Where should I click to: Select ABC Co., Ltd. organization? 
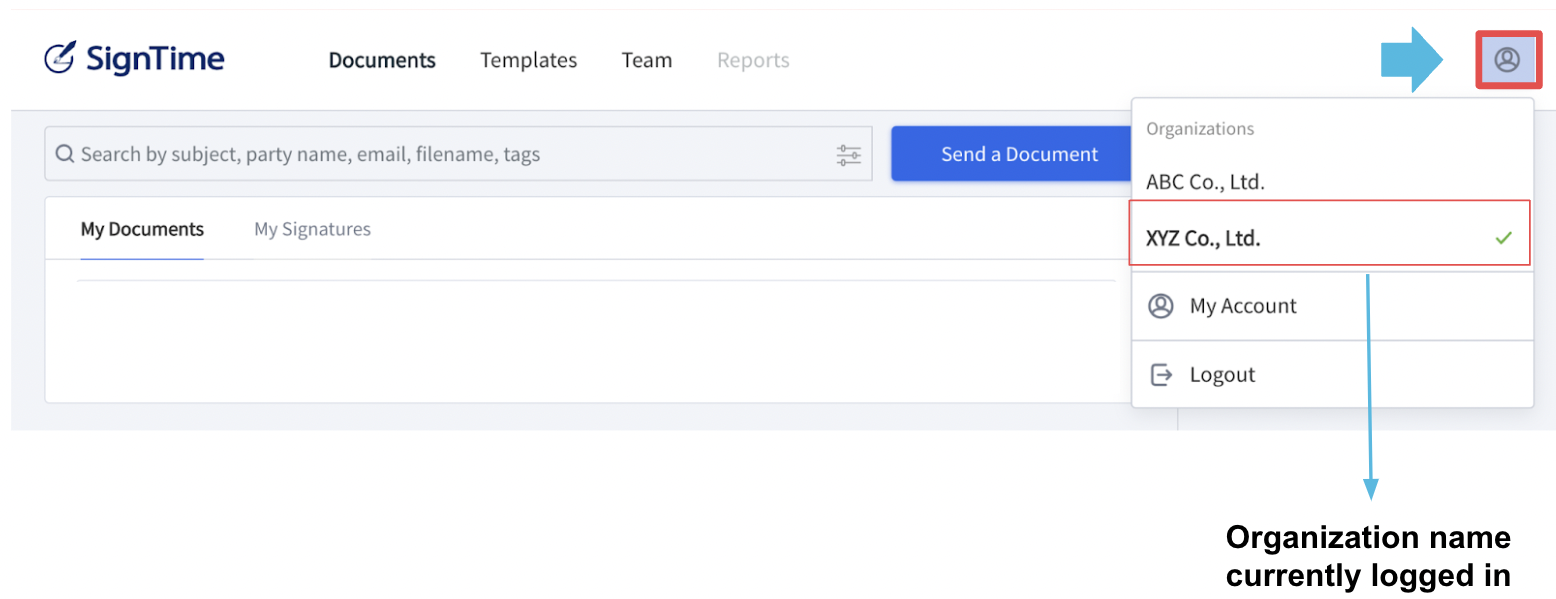point(1332,182)
